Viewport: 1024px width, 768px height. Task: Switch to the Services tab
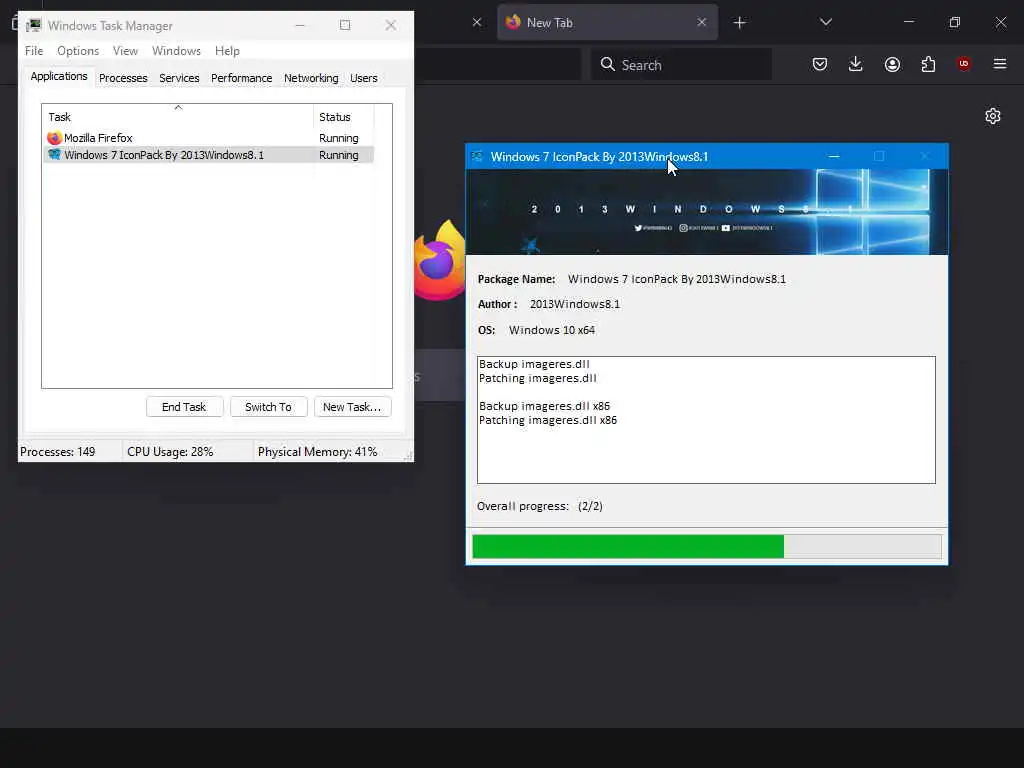click(x=179, y=78)
